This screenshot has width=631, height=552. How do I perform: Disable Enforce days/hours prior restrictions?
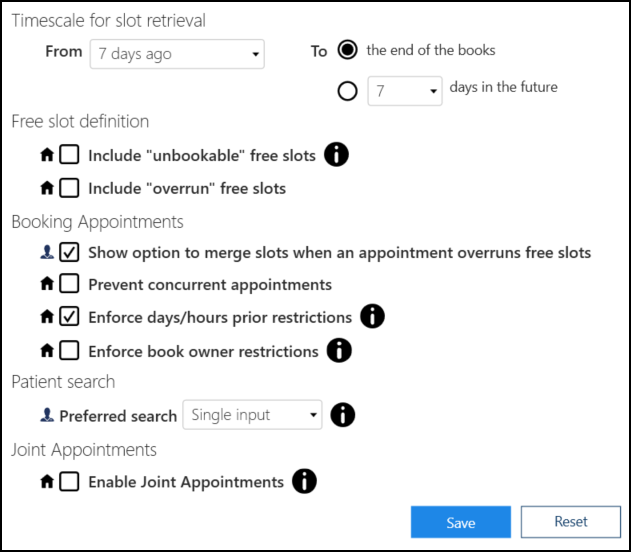(x=69, y=317)
